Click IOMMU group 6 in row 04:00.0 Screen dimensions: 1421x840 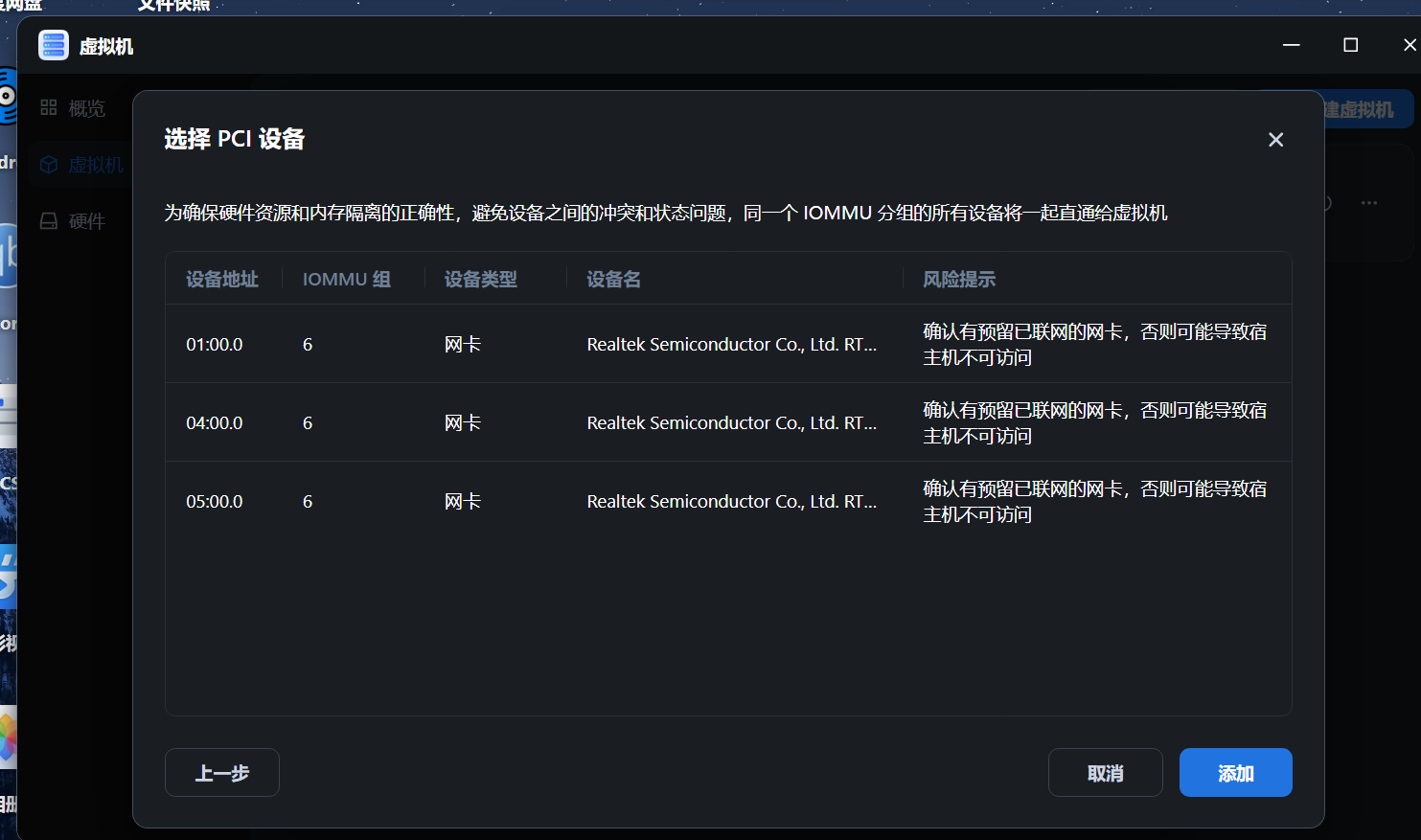pyautogui.click(x=308, y=423)
